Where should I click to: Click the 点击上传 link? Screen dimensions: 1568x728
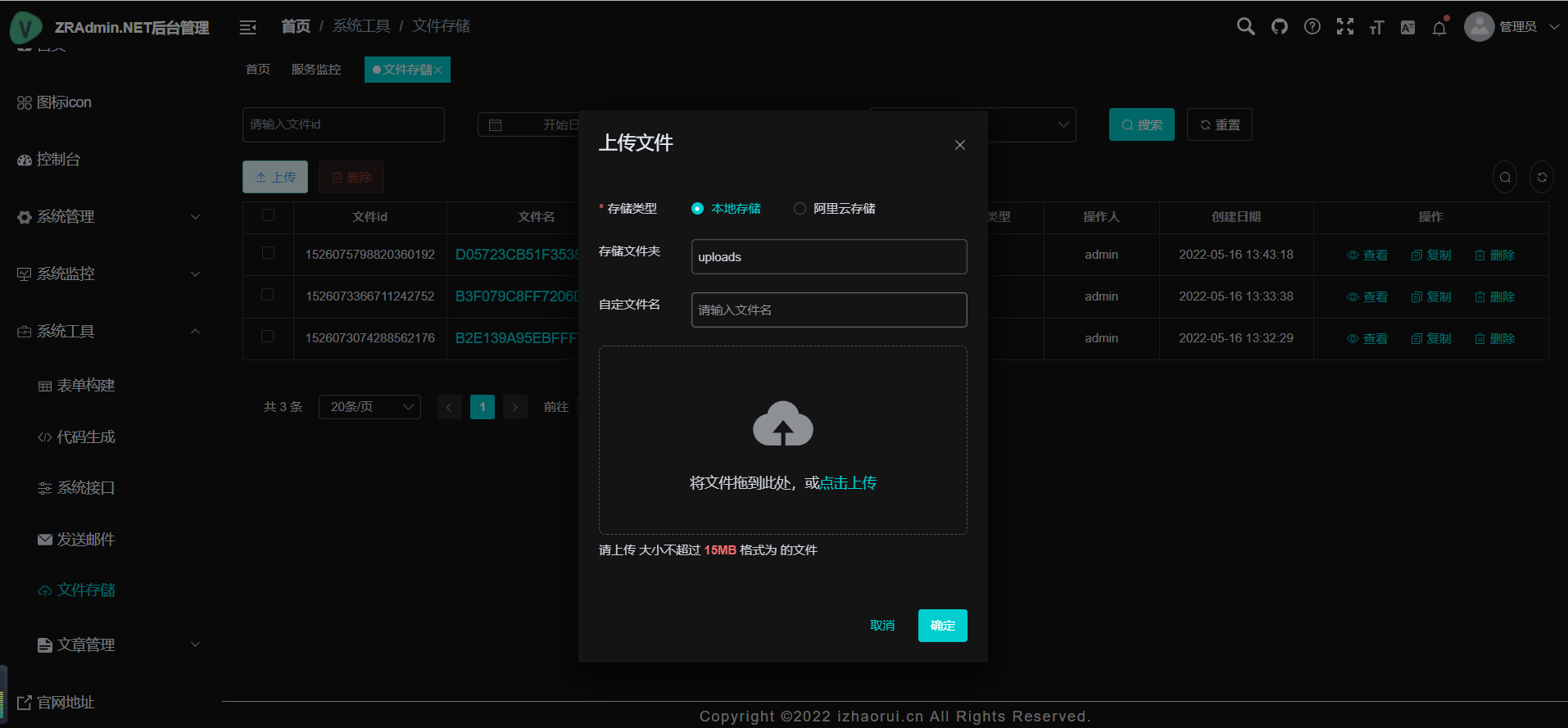(x=848, y=483)
